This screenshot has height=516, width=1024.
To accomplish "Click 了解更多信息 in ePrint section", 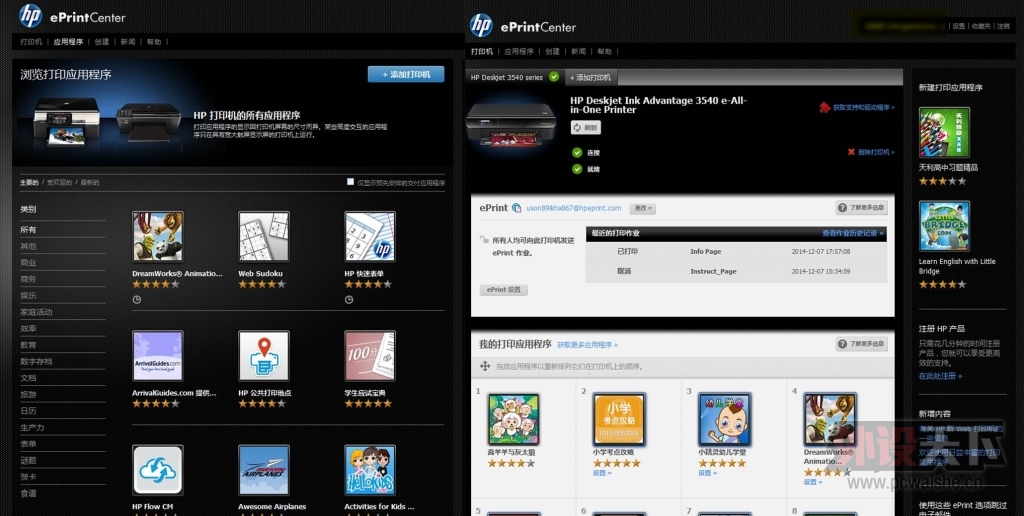I will coord(861,208).
